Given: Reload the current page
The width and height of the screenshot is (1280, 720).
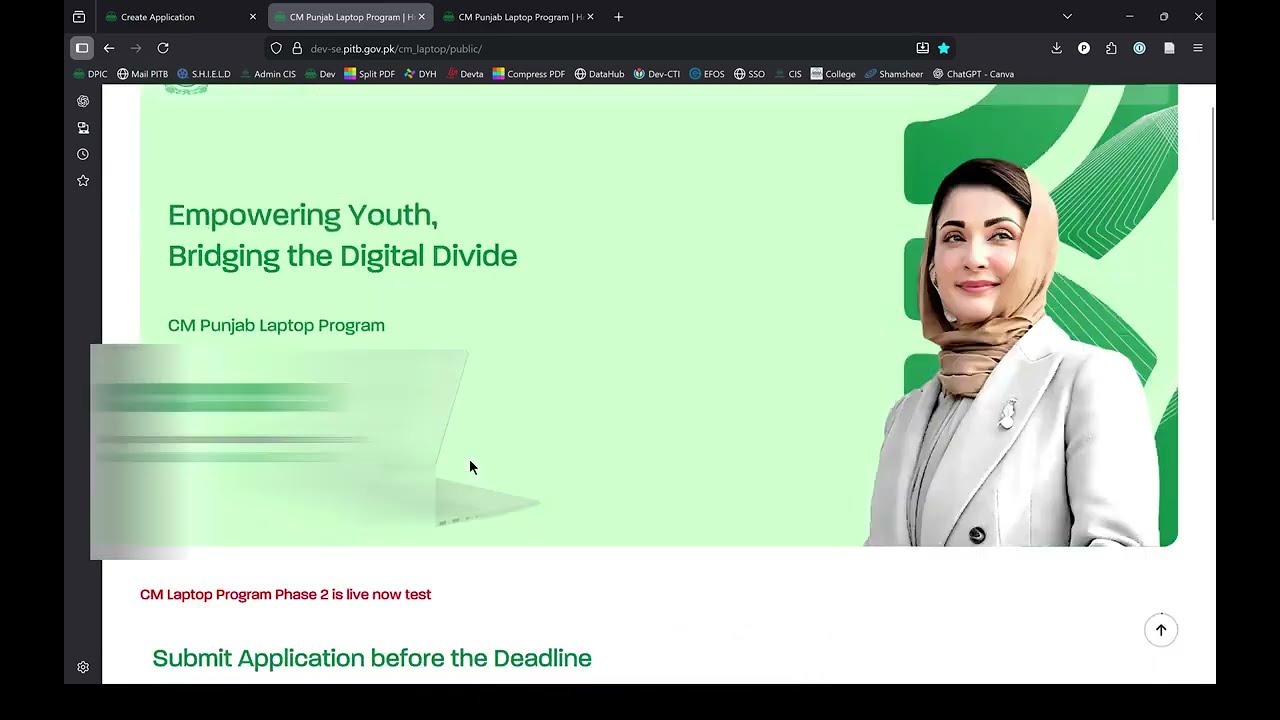Looking at the screenshot, I should click(163, 48).
